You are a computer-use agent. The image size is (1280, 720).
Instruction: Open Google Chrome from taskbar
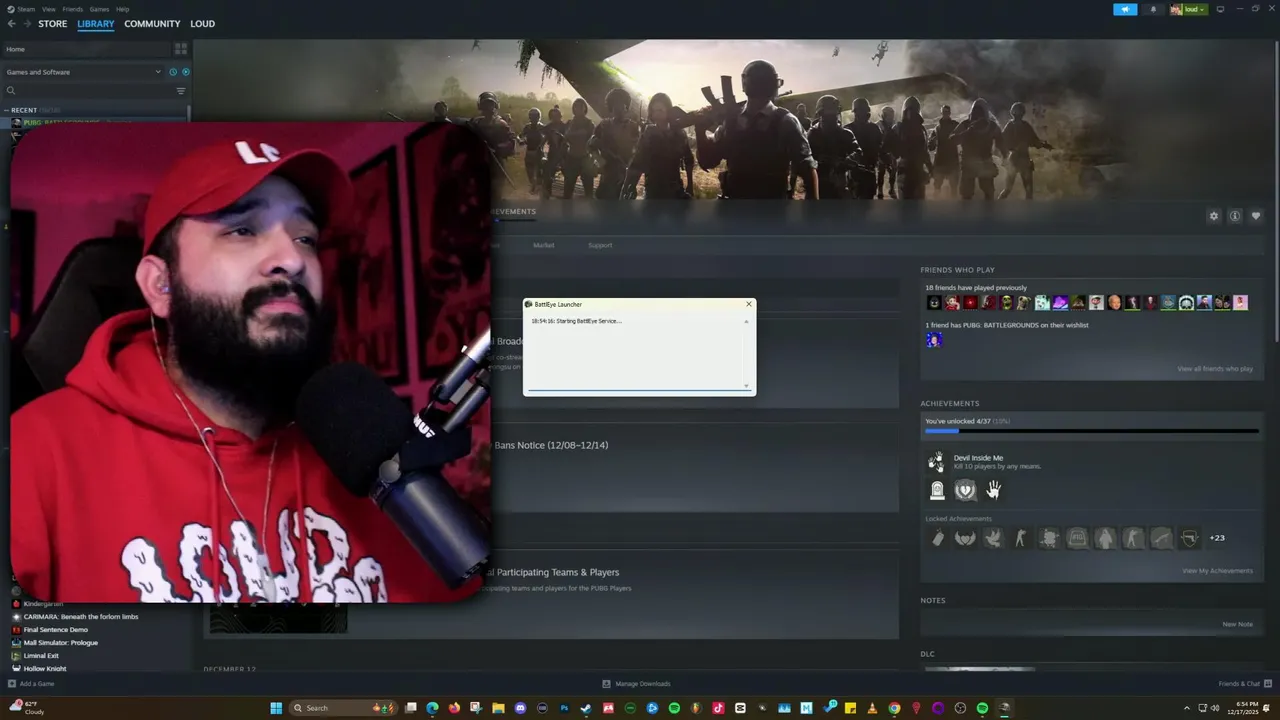point(894,708)
